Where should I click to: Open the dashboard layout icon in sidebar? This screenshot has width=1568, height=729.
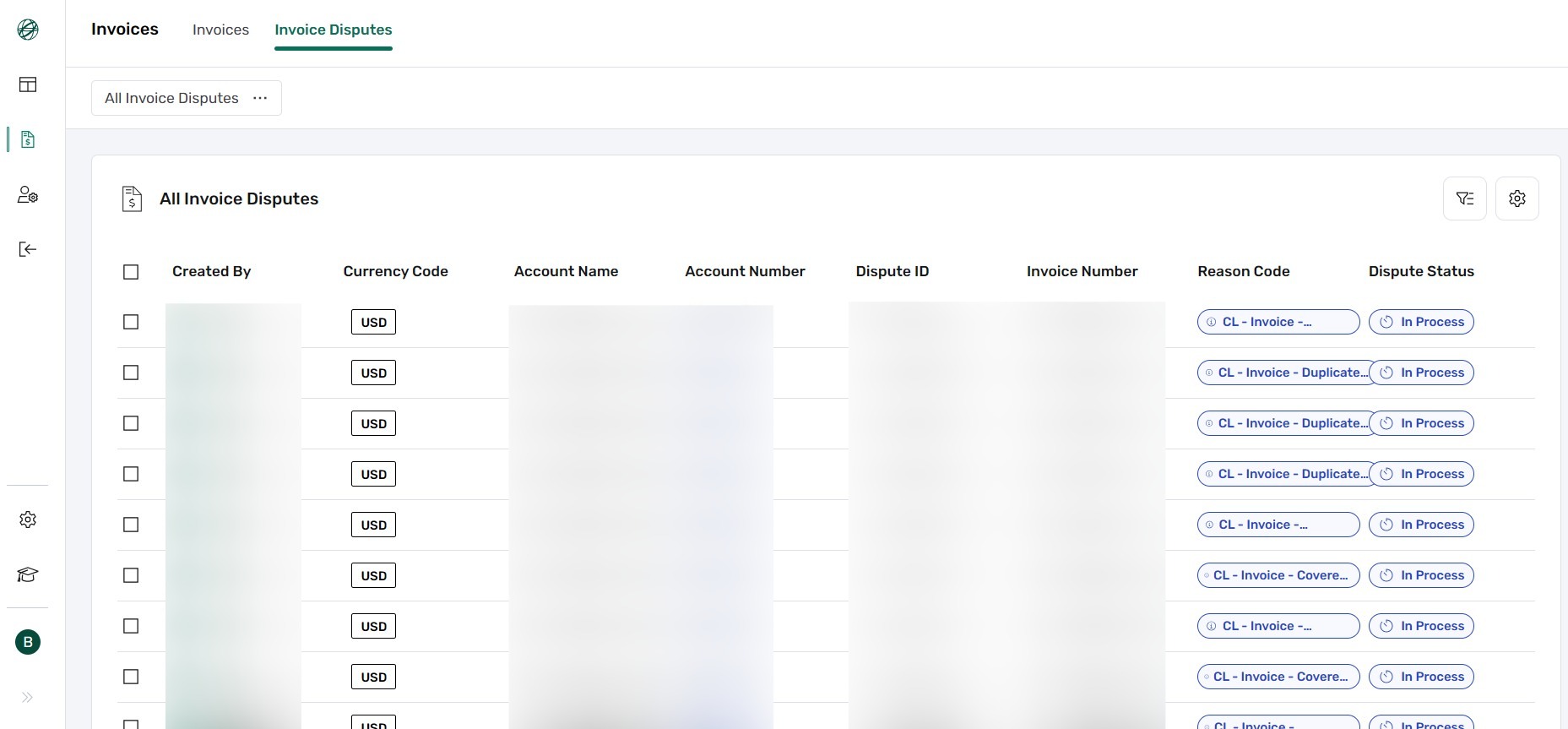pos(28,84)
